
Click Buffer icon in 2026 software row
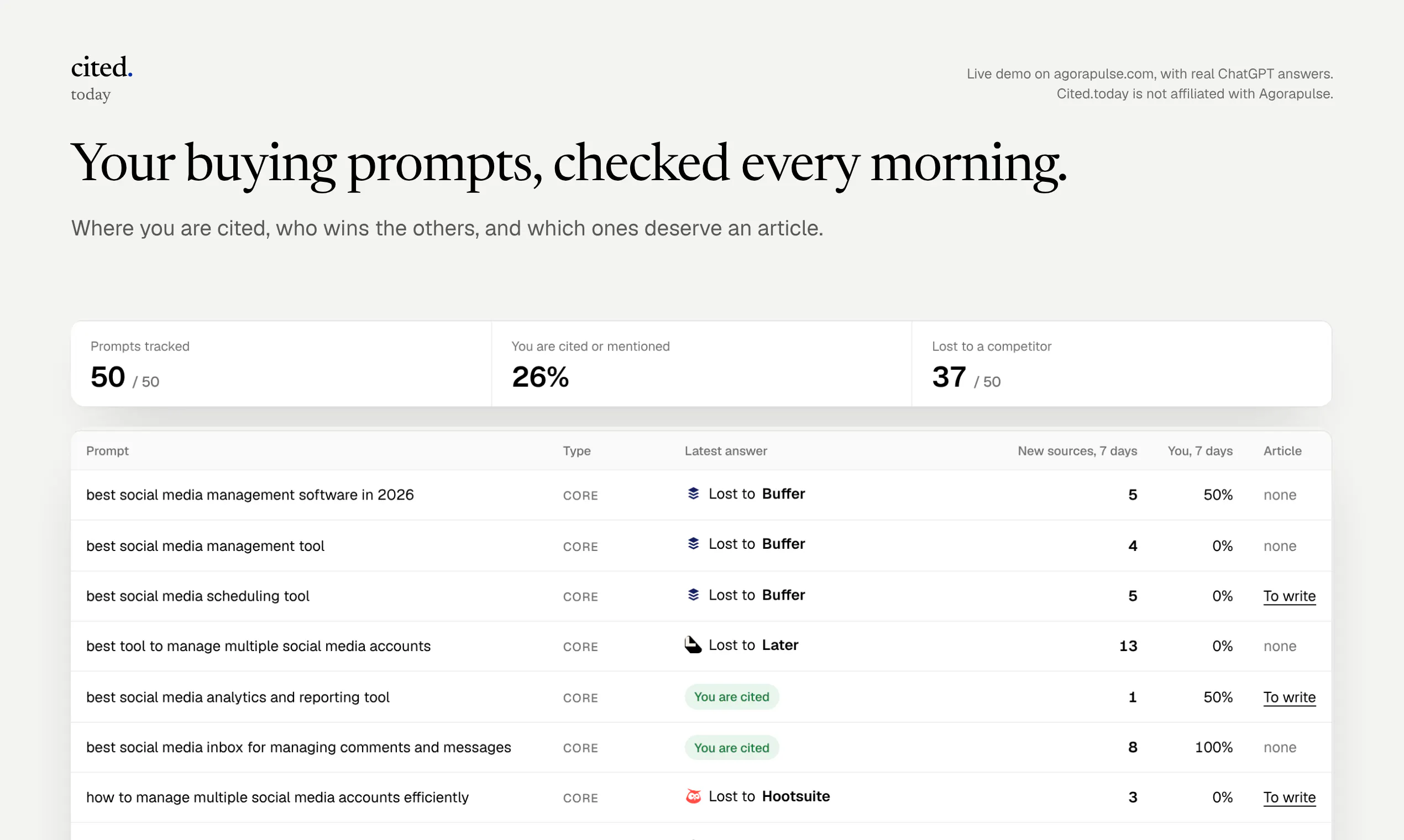point(694,494)
